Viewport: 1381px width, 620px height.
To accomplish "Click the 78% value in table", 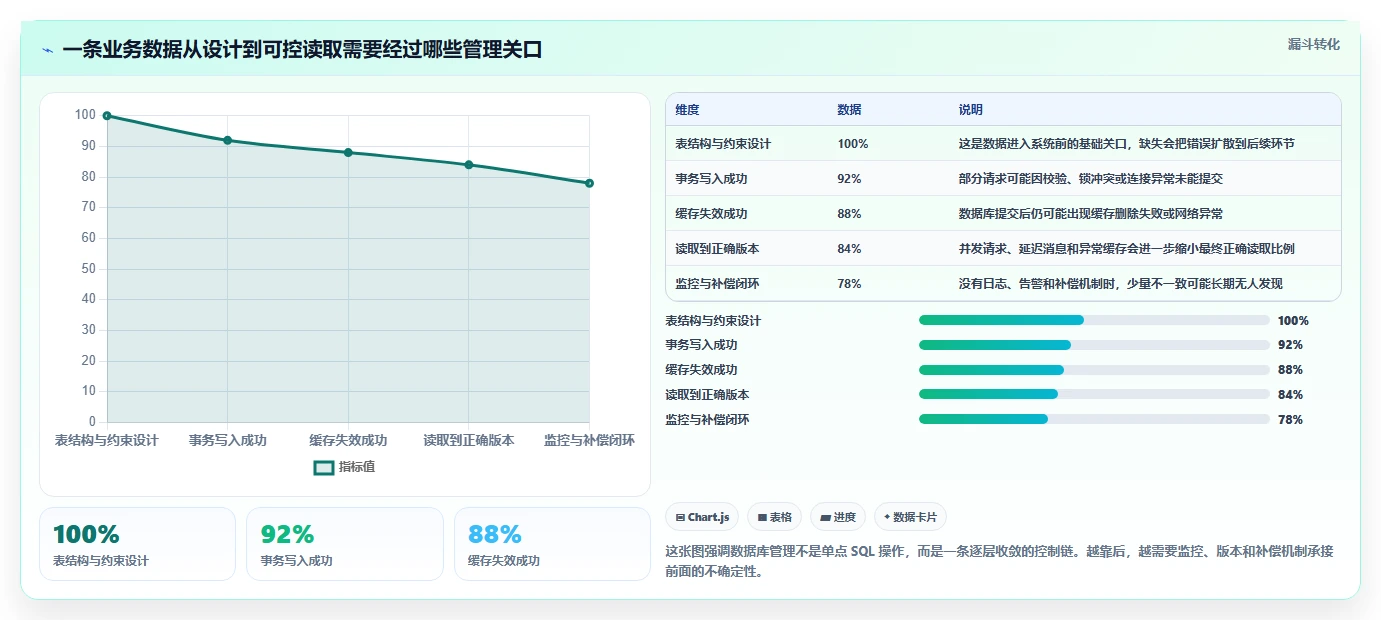I will click(x=849, y=284).
